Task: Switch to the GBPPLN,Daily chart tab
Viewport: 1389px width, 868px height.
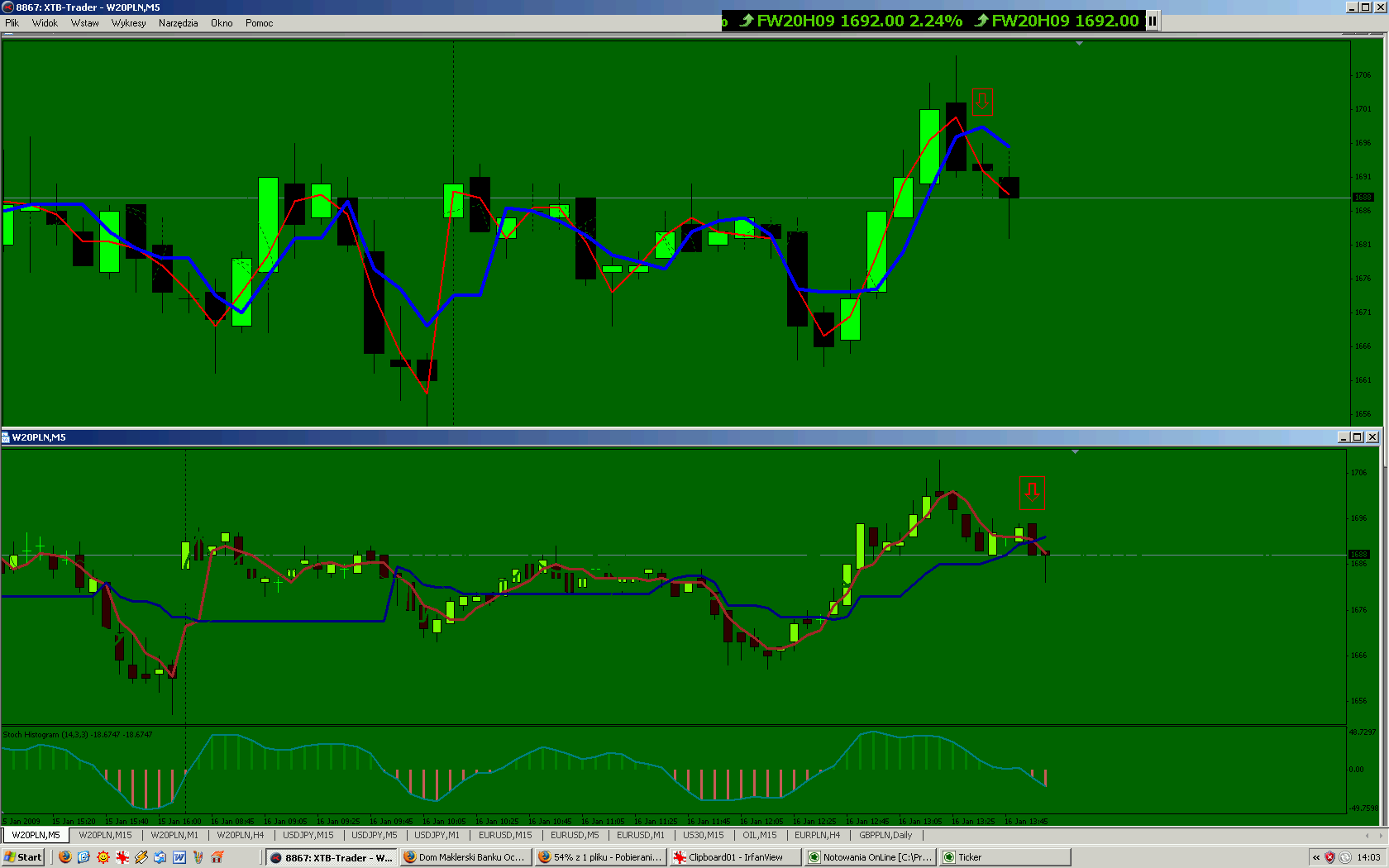Action: pyautogui.click(x=885, y=835)
